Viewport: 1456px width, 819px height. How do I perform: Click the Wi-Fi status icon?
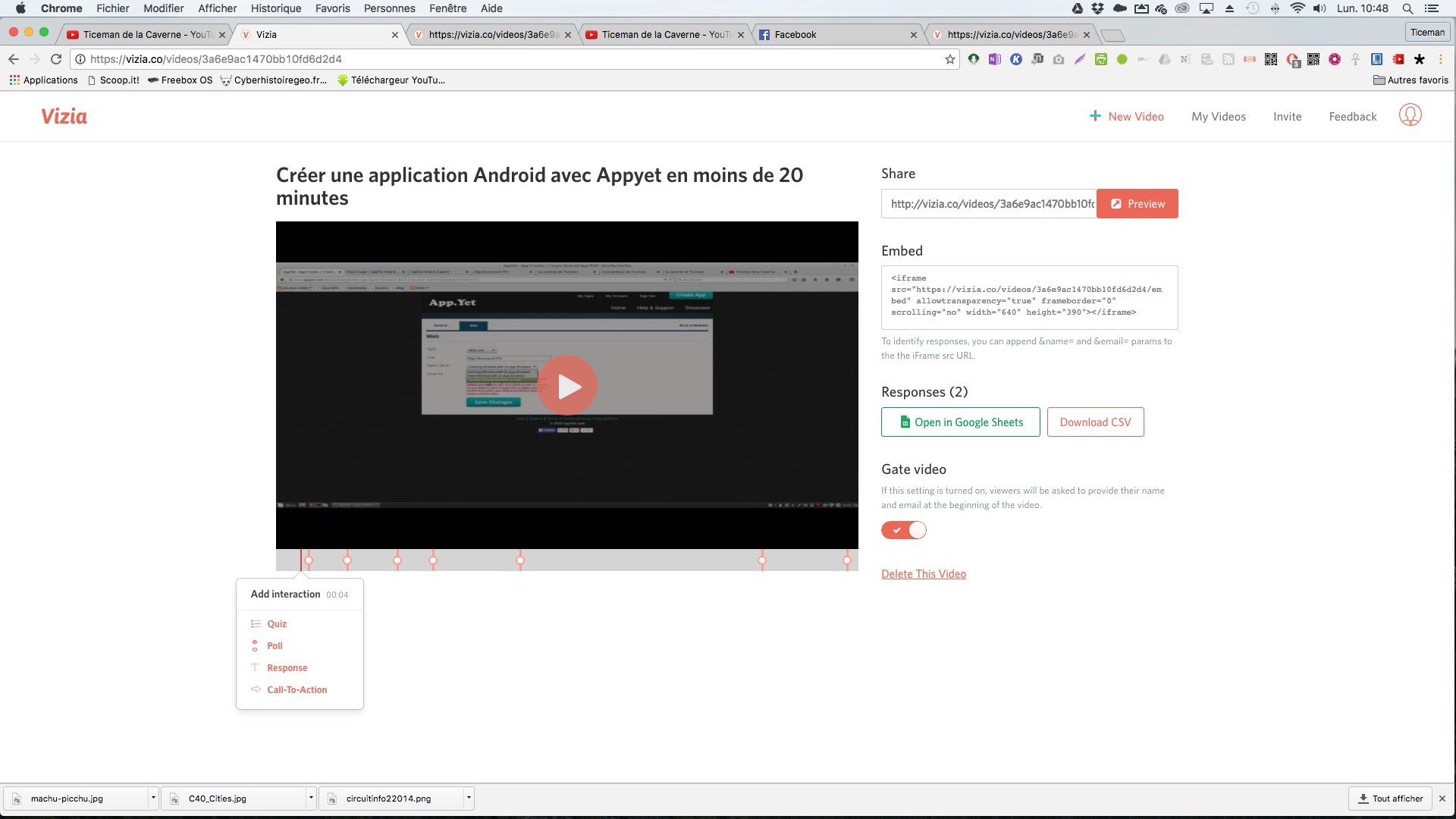pyautogui.click(x=1298, y=8)
